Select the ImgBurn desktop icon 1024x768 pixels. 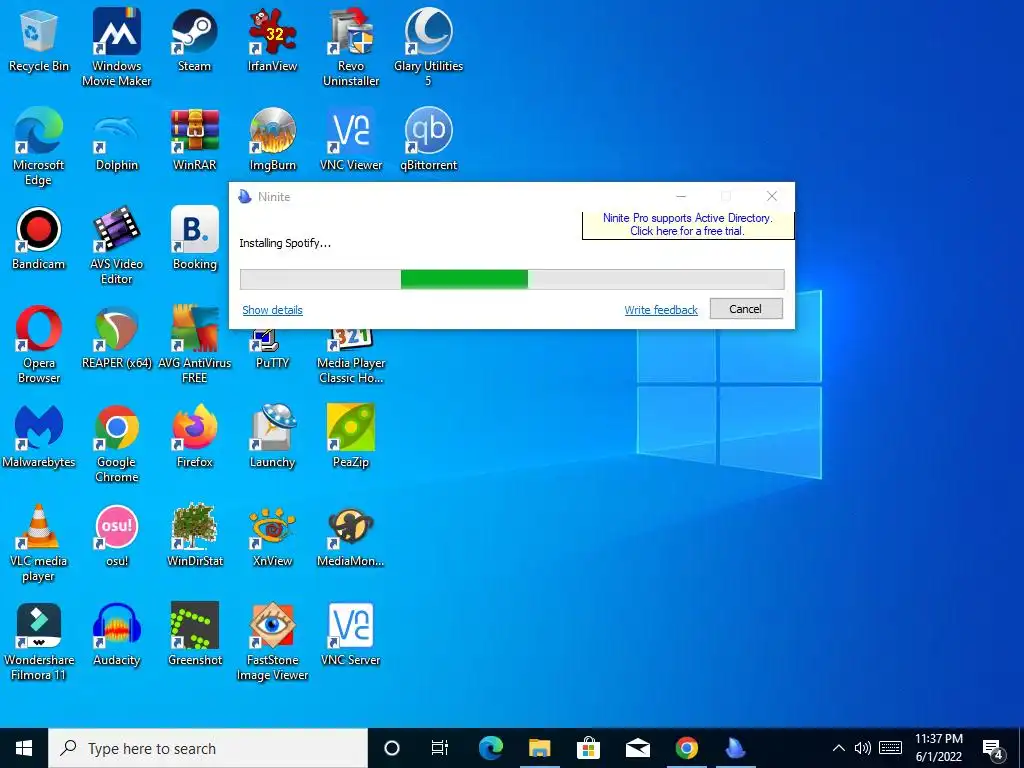272,140
